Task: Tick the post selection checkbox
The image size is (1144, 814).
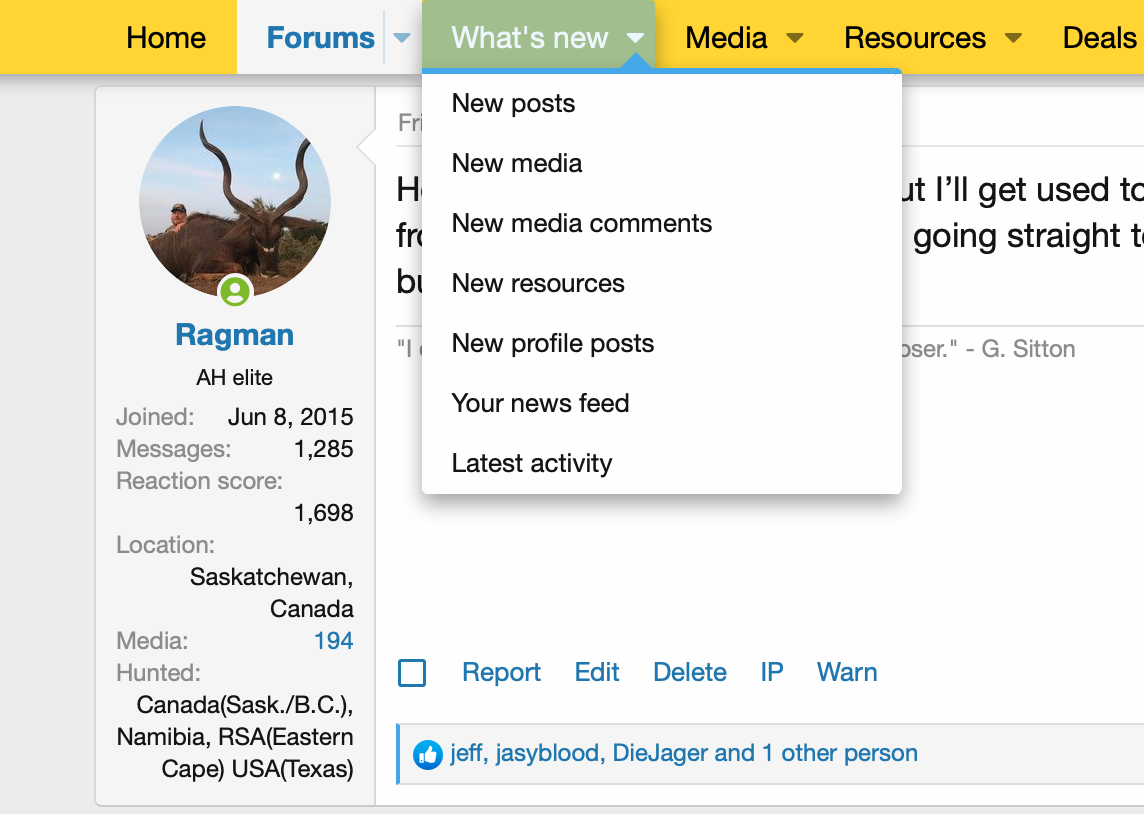Action: pos(412,673)
